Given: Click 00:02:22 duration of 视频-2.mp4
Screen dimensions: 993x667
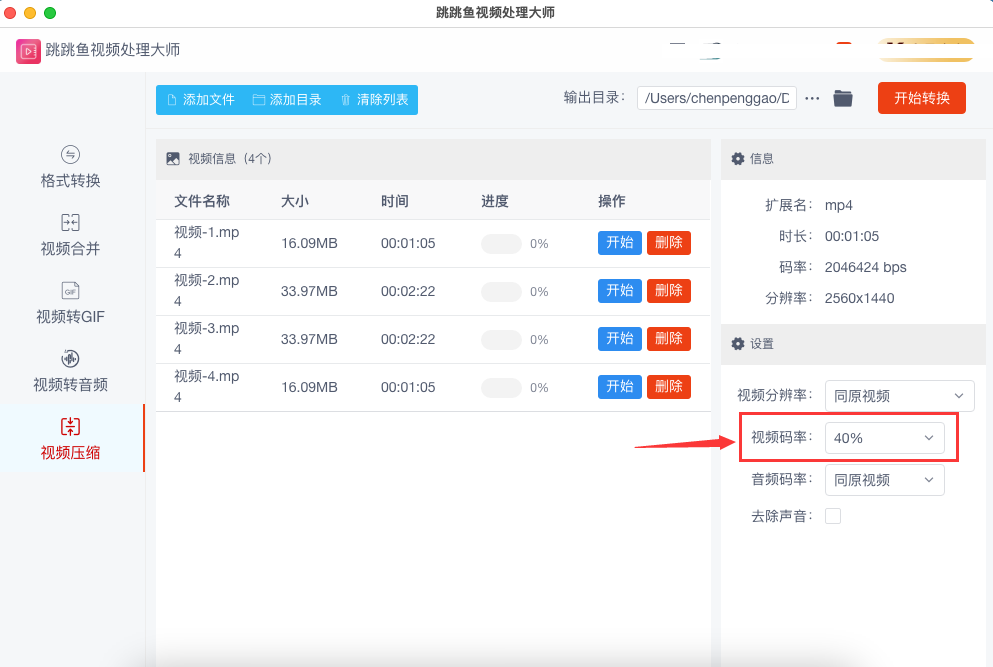Looking at the screenshot, I should (x=408, y=291).
